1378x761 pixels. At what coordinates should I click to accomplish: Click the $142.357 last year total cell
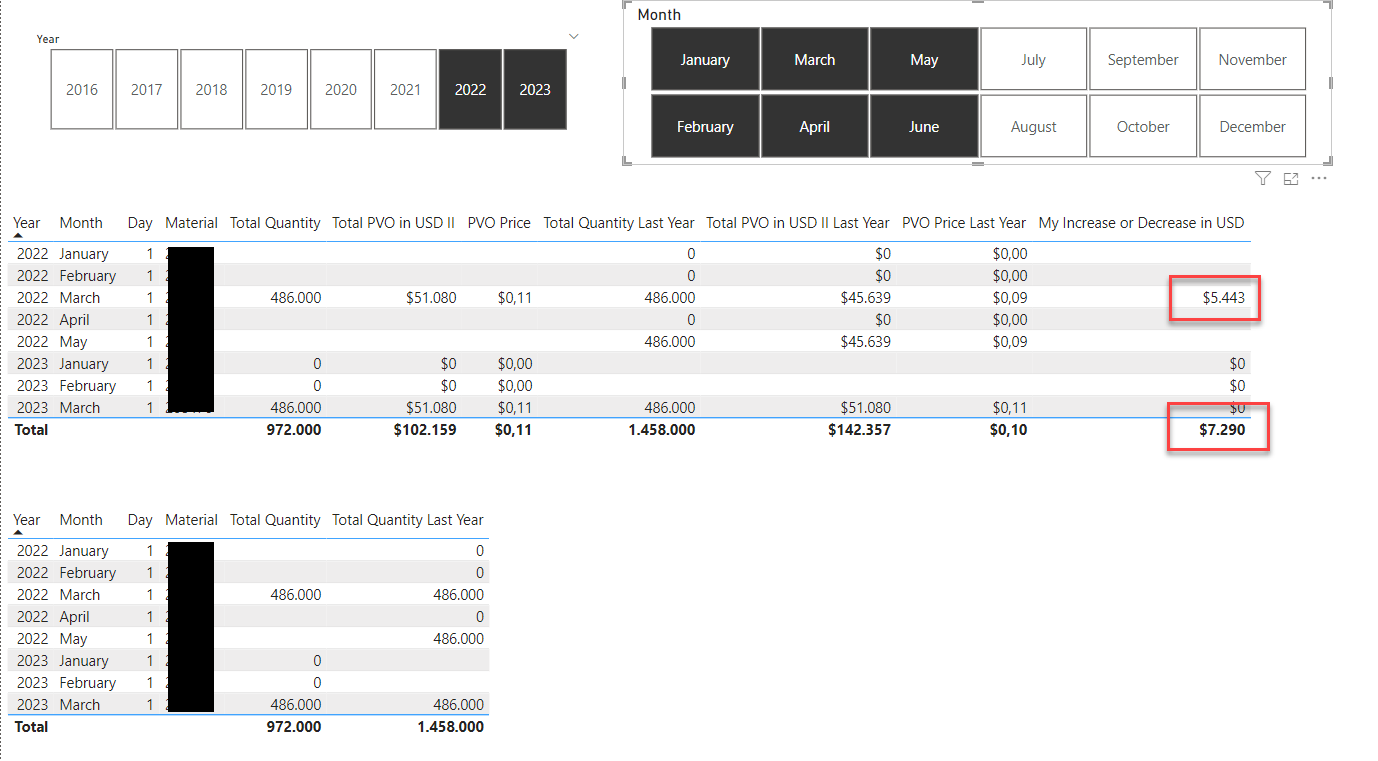pyautogui.click(x=859, y=430)
